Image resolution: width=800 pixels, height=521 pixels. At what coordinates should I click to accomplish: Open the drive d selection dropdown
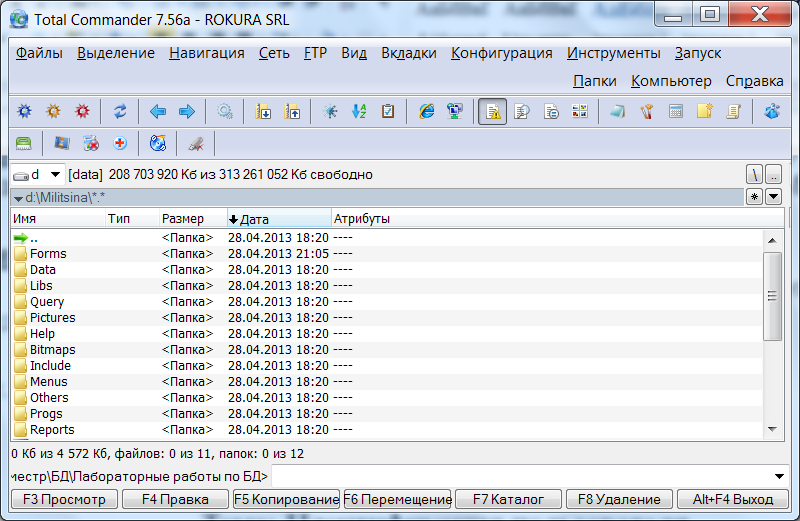37,175
